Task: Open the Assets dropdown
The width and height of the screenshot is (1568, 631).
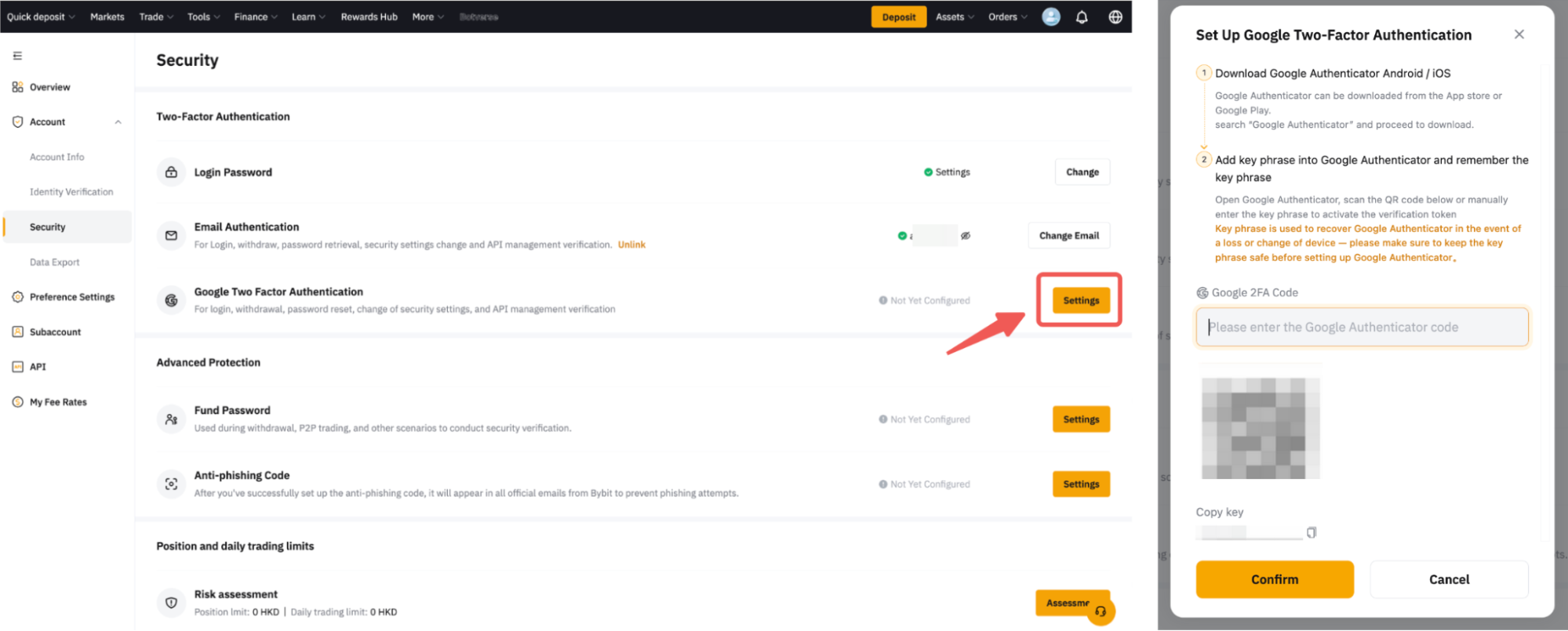Action: [x=955, y=16]
